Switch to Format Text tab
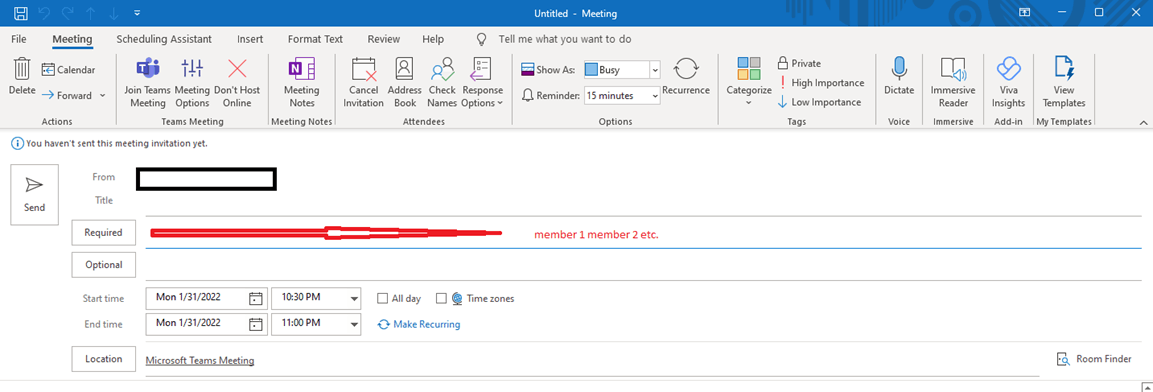The width and height of the screenshot is (1153, 392). coord(315,39)
